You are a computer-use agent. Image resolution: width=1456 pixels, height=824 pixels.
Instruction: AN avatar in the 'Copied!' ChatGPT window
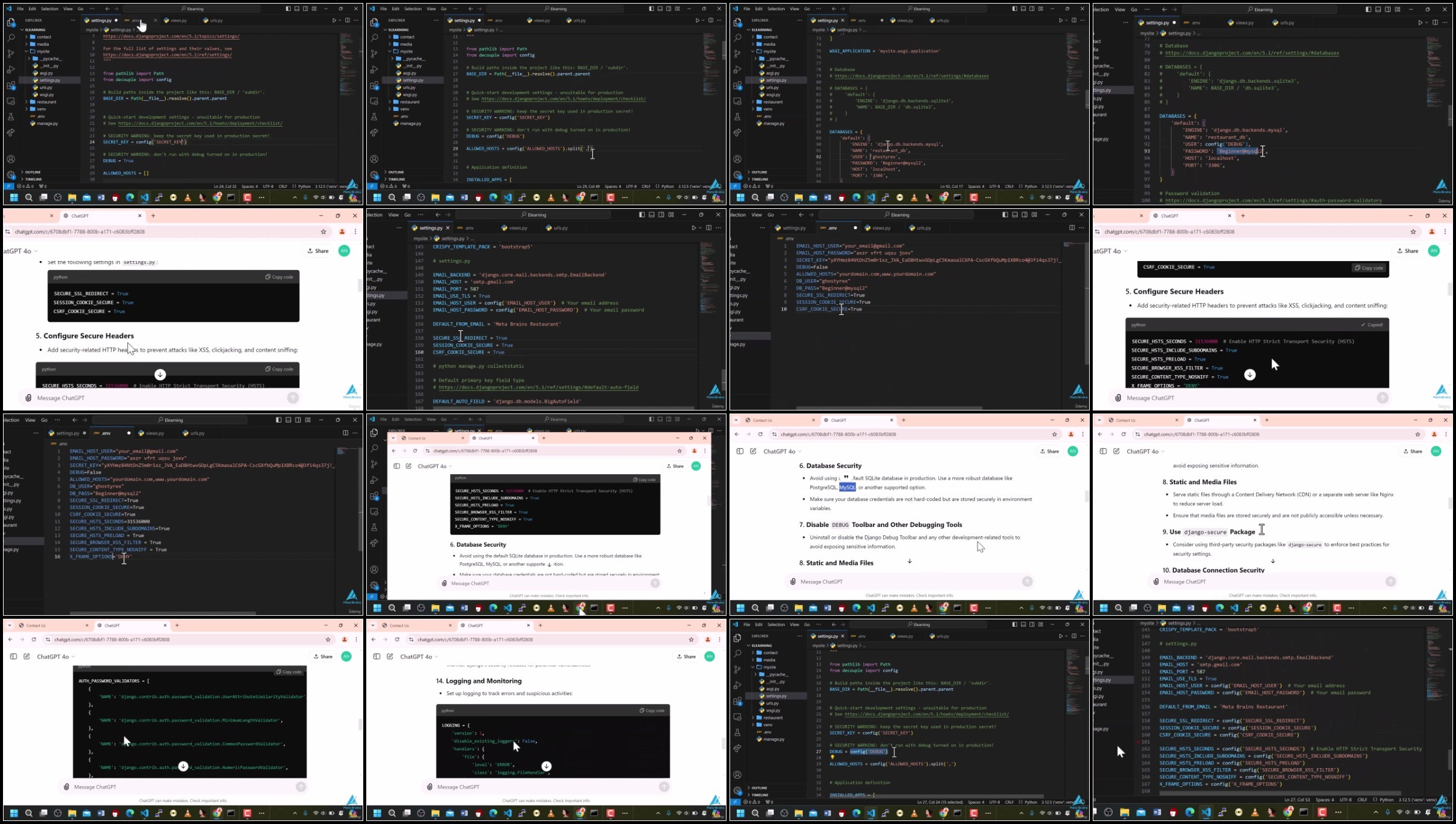(x=1434, y=251)
